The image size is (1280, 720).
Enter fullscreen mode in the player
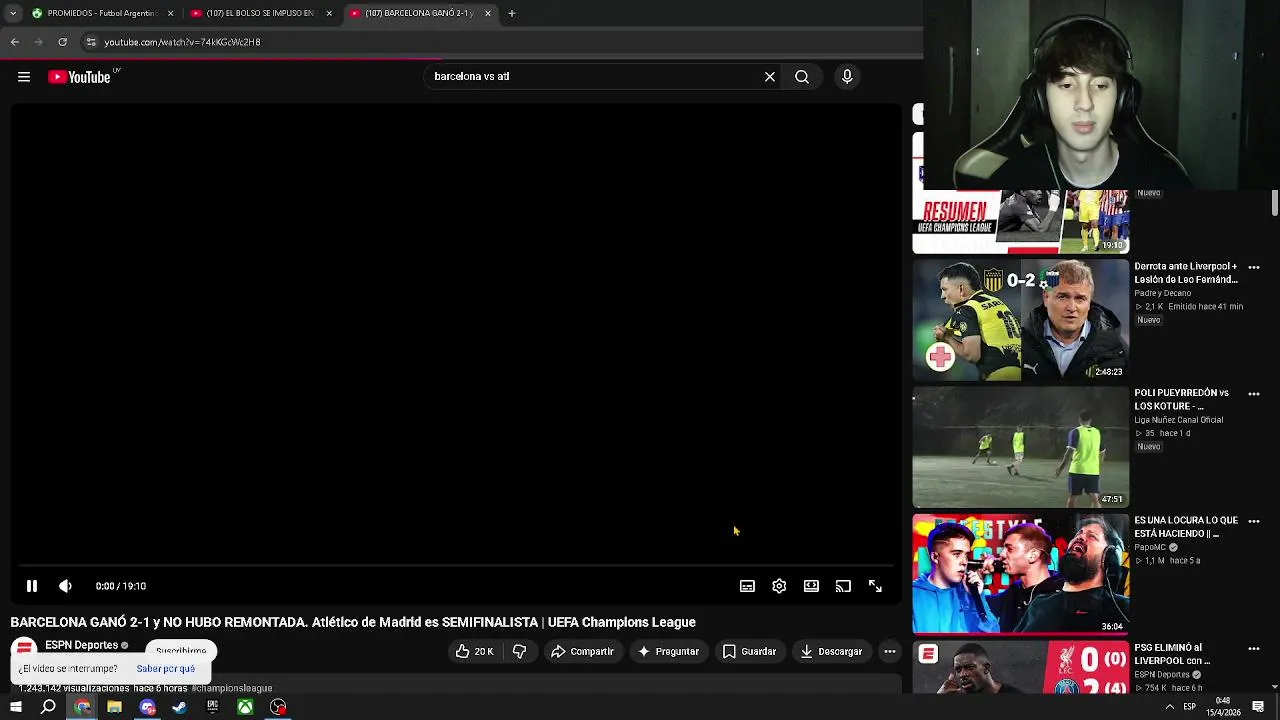click(x=875, y=586)
